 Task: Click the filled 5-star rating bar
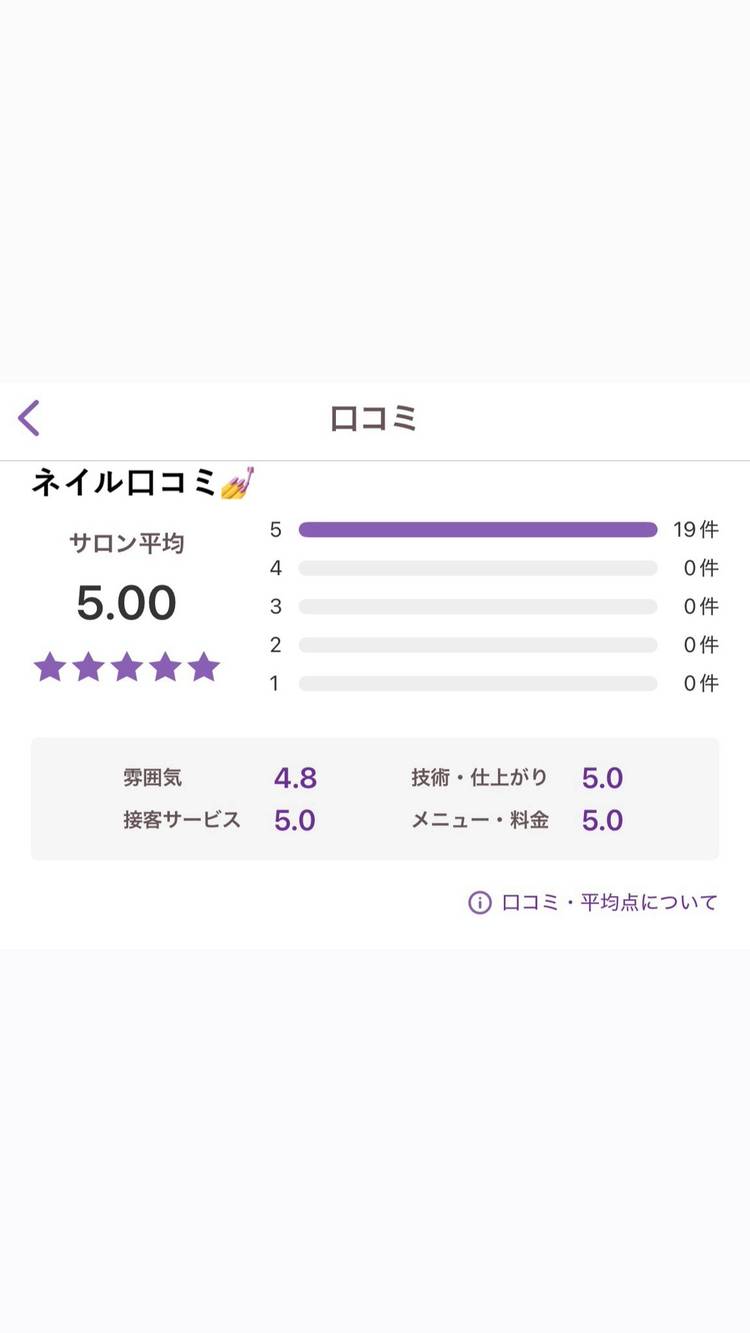(477, 530)
